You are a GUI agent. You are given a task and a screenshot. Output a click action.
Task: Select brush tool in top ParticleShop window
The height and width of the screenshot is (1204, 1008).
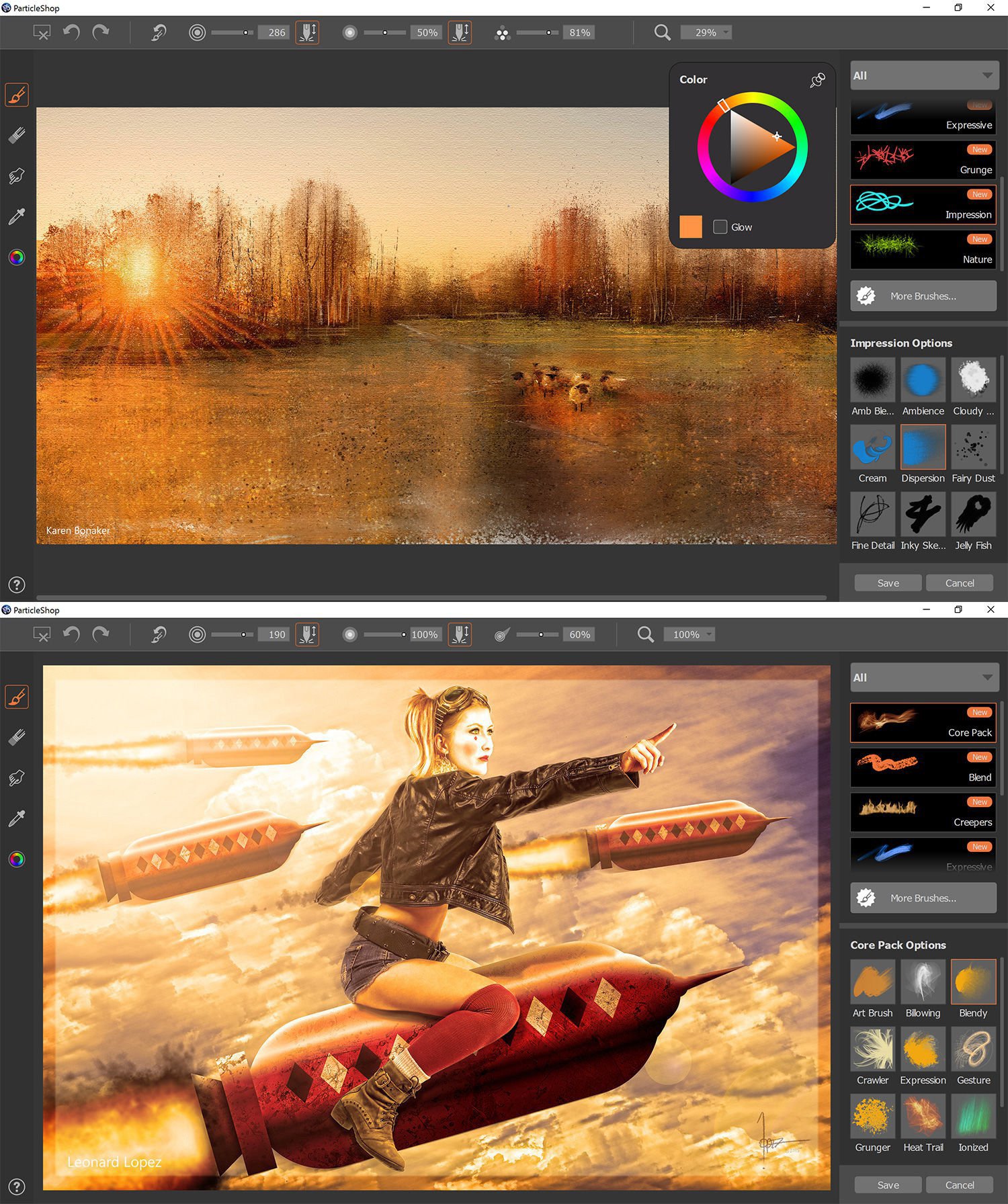point(17,95)
